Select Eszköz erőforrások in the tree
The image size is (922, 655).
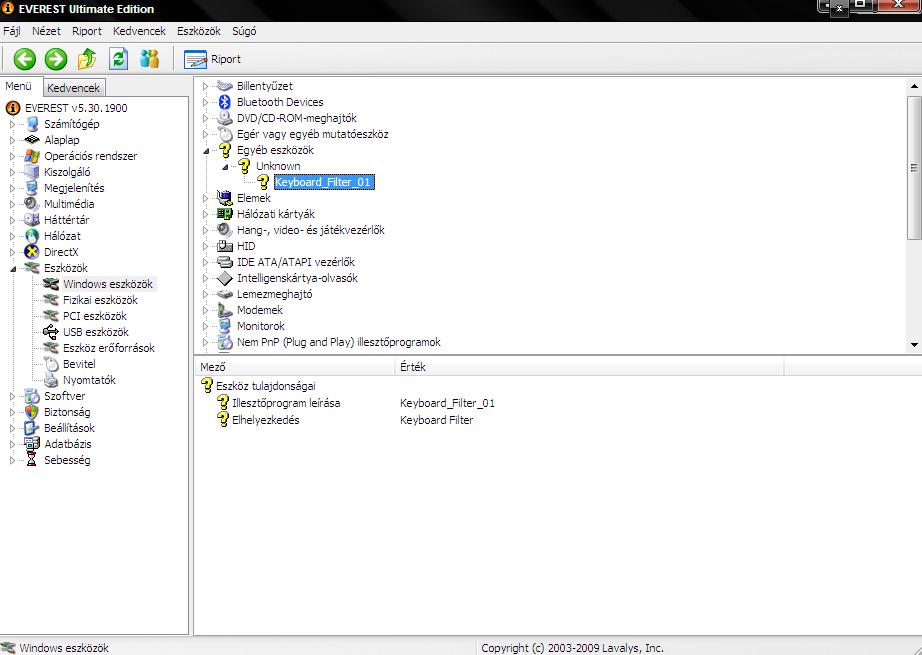pyautogui.click(x=109, y=348)
